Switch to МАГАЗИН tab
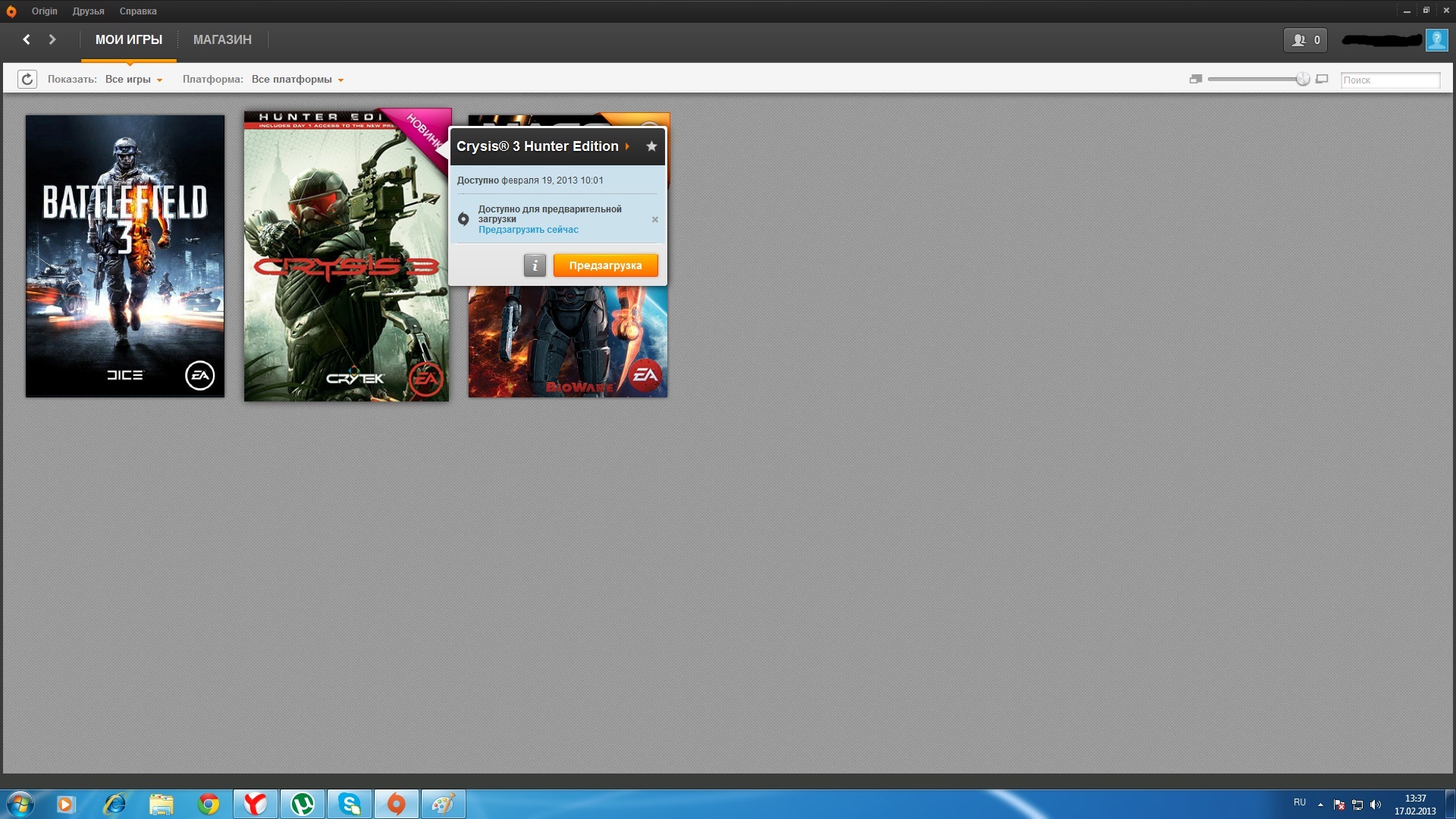 point(222,39)
